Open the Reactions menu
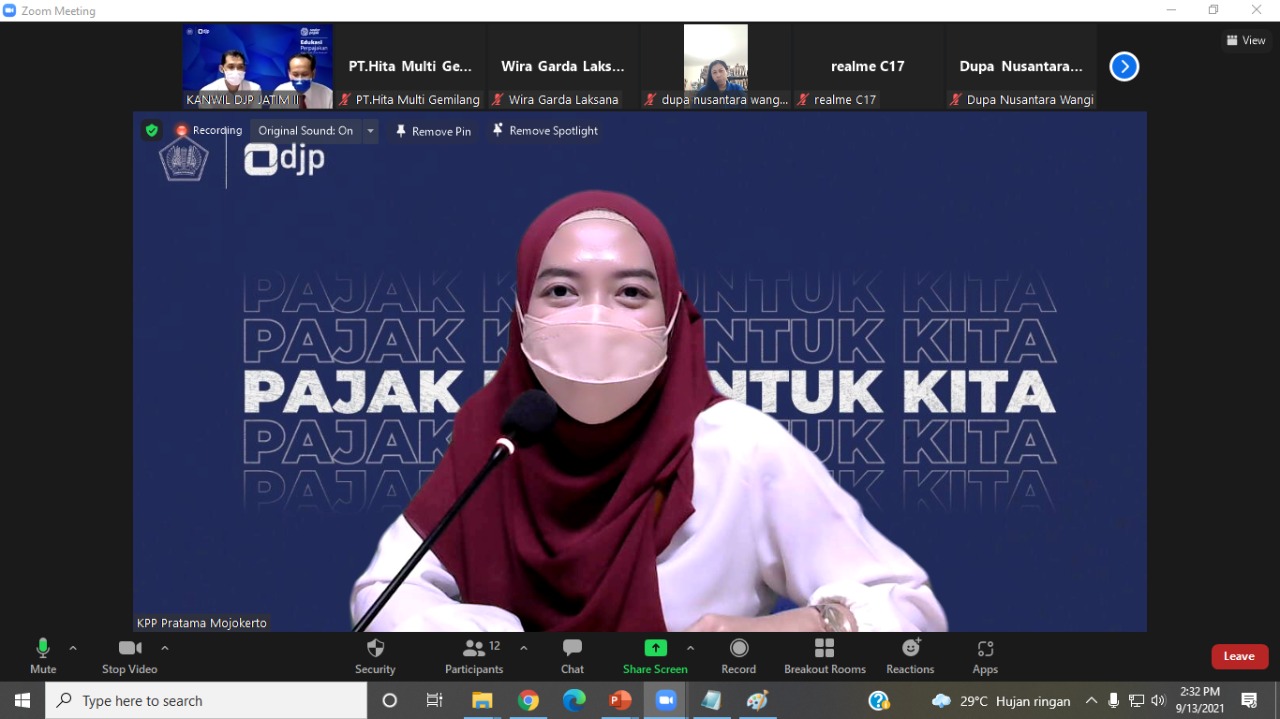The image size is (1280, 719). (x=910, y=656)
